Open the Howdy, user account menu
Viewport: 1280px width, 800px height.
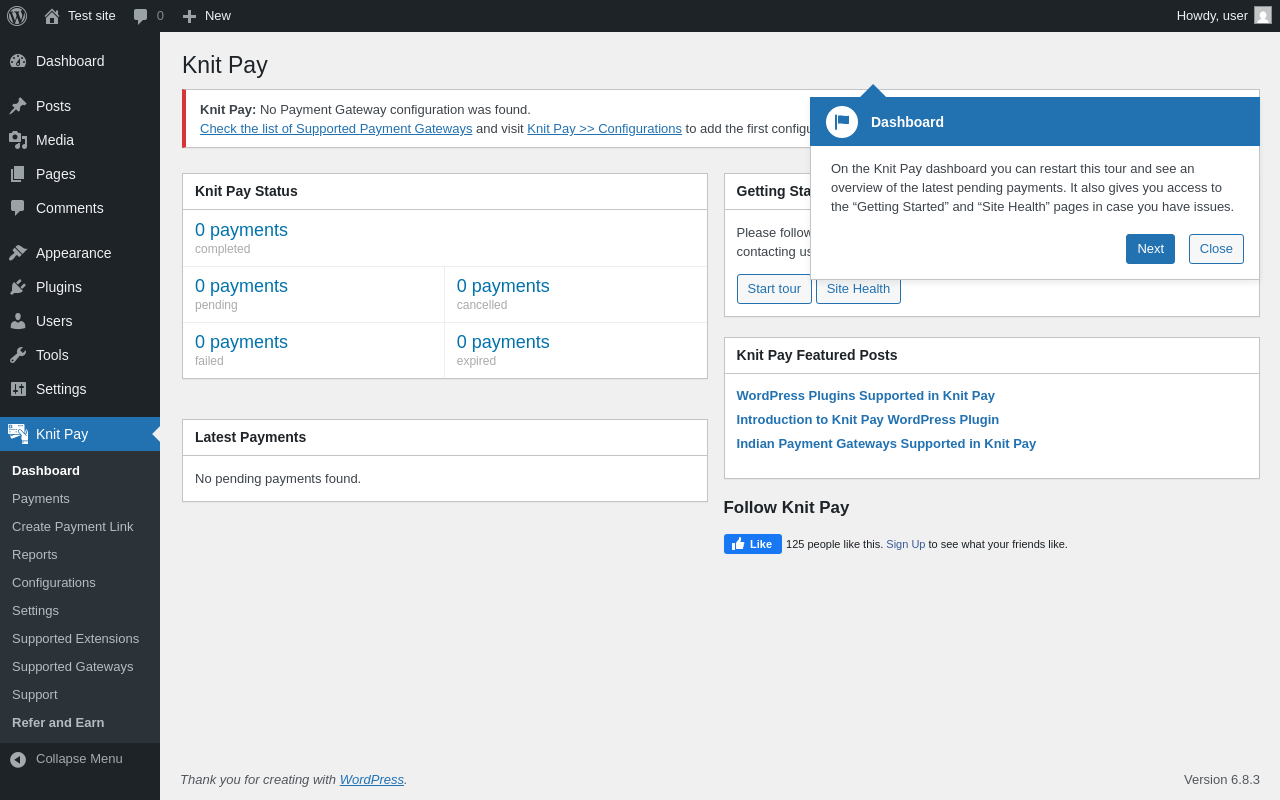coord(1211,15)
